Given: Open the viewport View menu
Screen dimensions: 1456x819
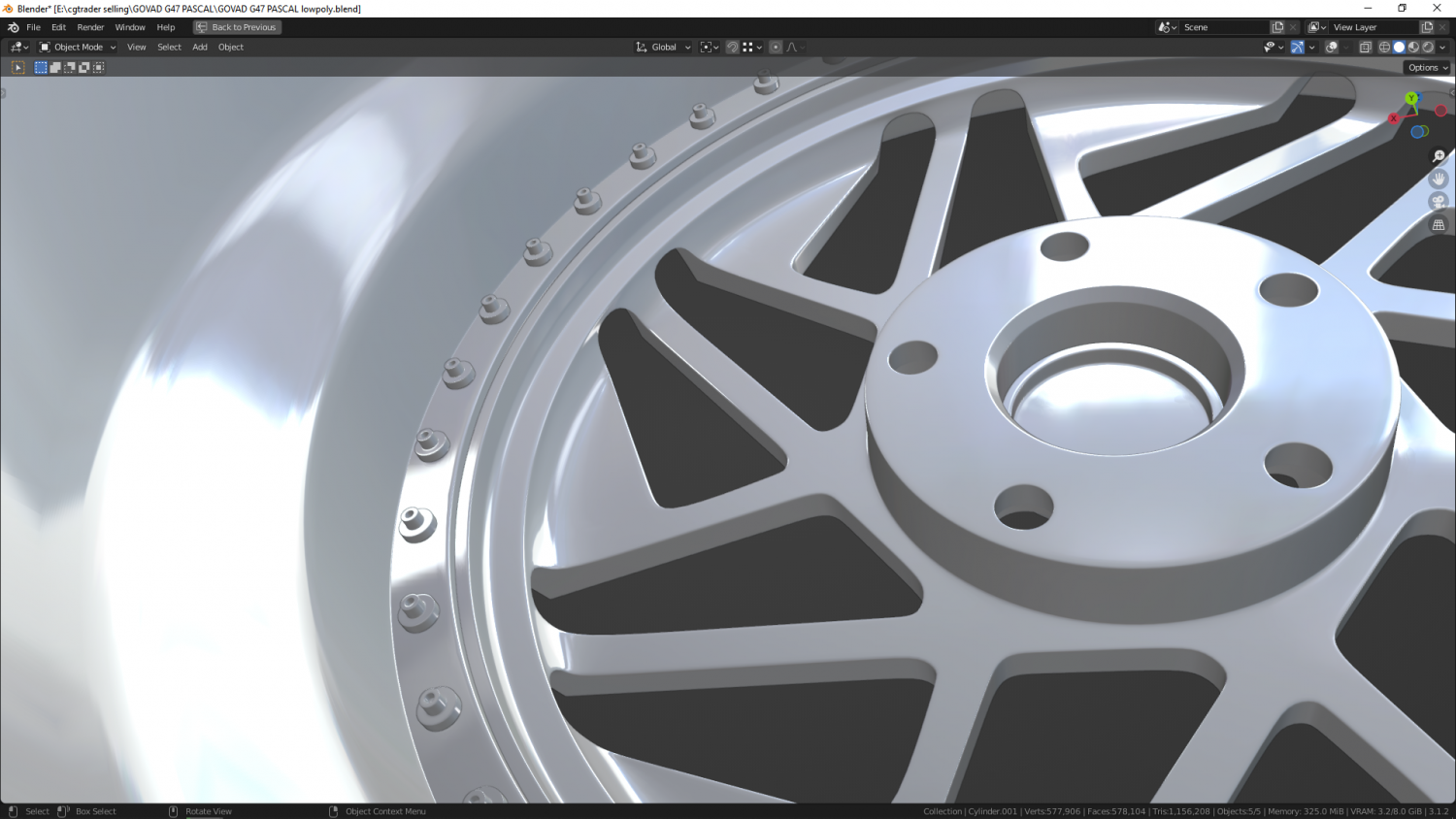Looking at the screenshot, I should (137, 47).
